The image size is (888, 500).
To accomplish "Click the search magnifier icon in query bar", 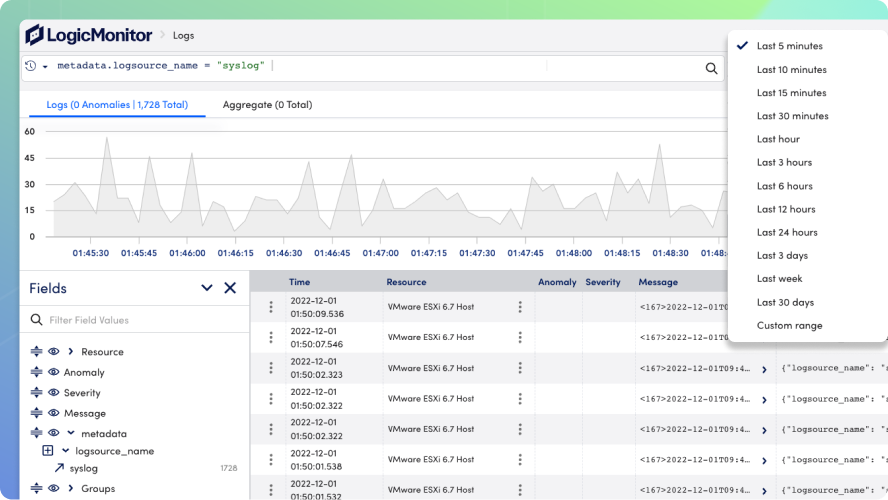I will 711,69.
